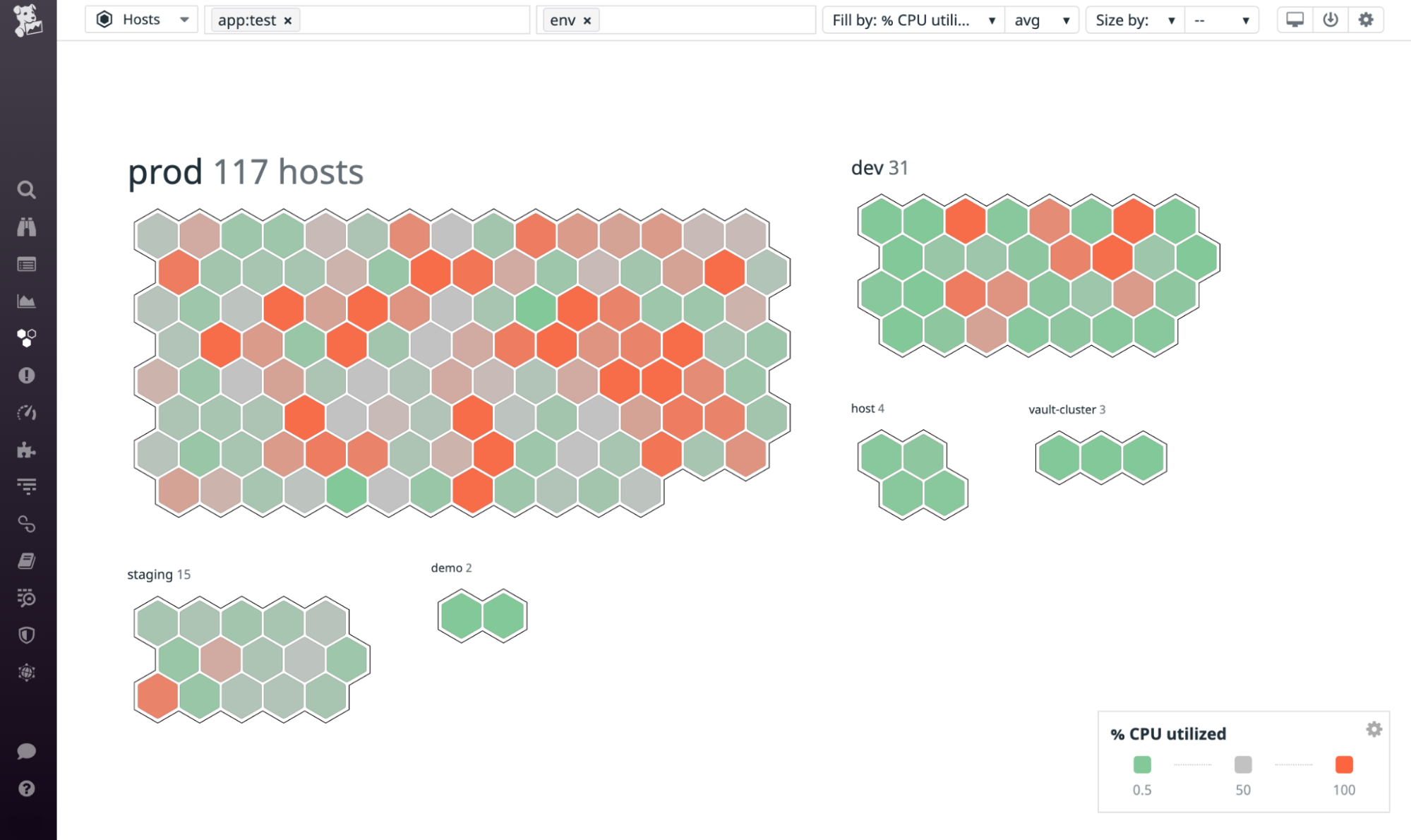
Task: Open the Metrics explorer icon
Action: (x=27, y=300)
